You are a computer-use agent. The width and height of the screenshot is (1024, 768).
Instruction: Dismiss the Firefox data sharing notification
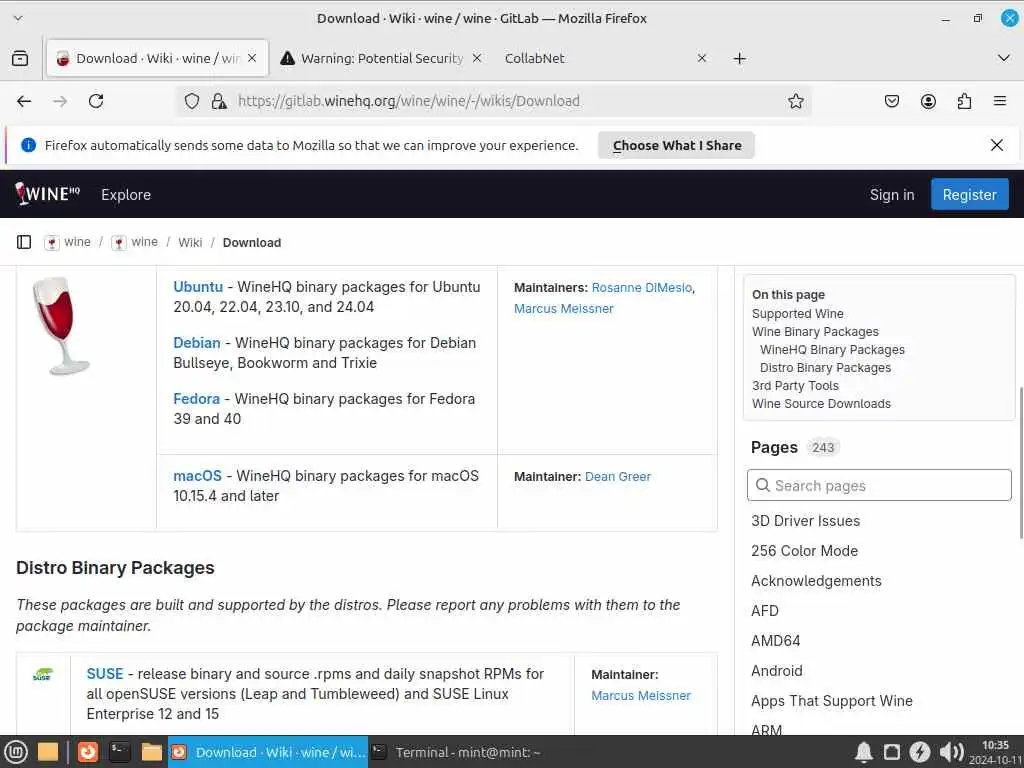(x=997, y=145)
